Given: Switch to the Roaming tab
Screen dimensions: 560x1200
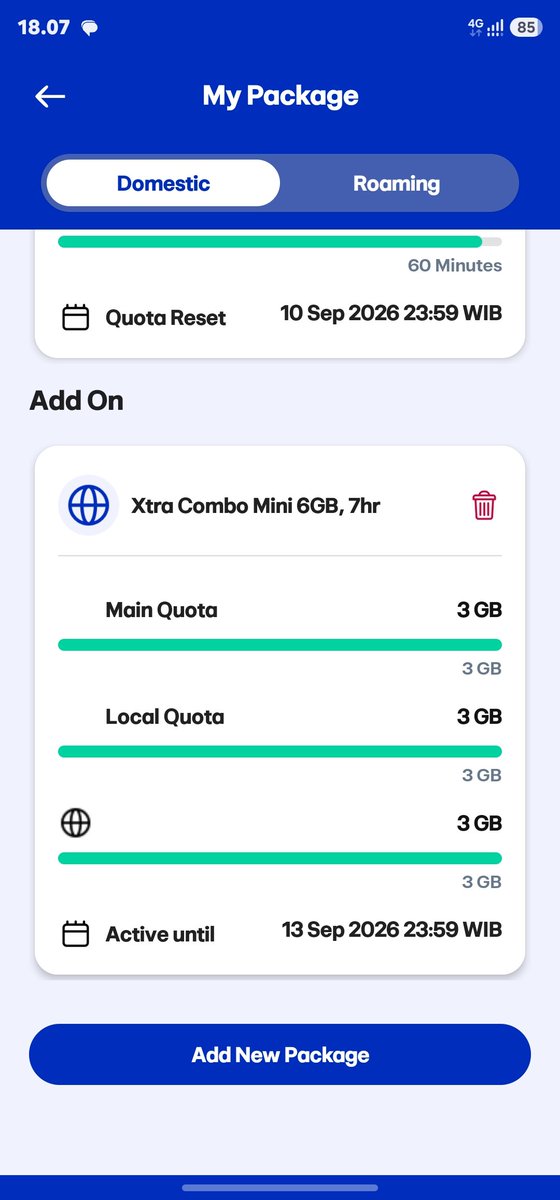Looking at the screenshot, I should pos(396,183).
